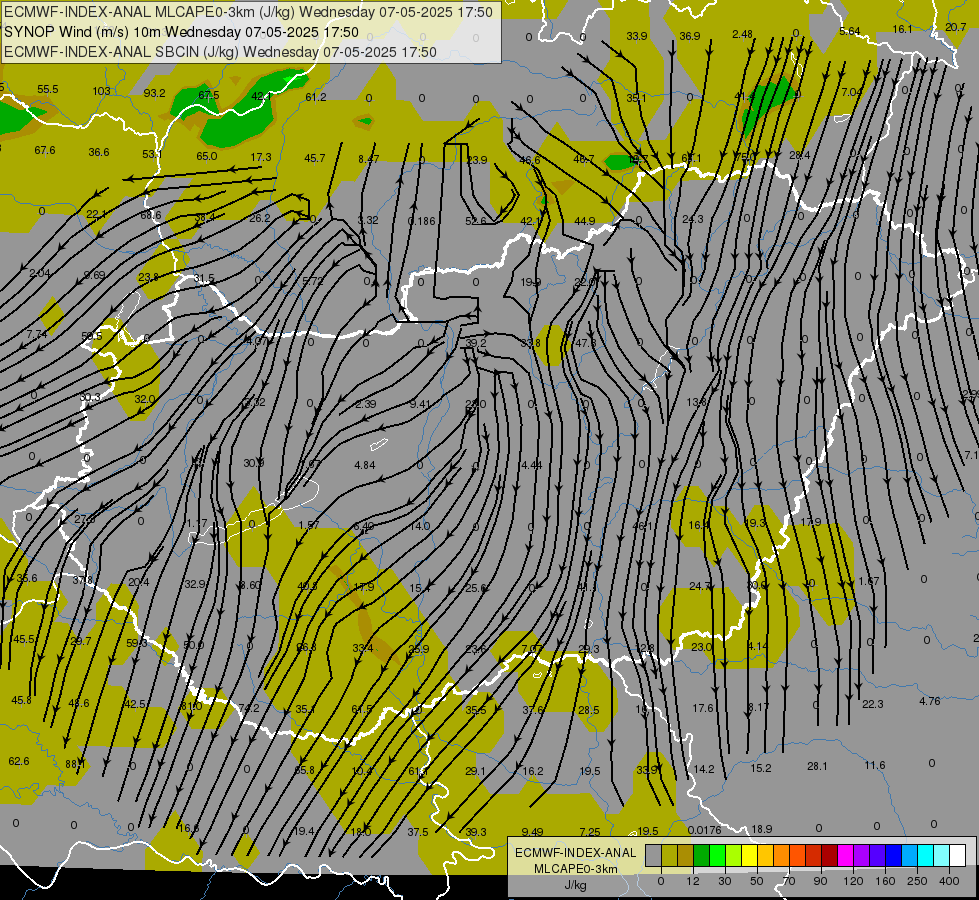This screenshot has height=900, width=979.
Task: Select the grid value 18.9
Action: point(762,829)
